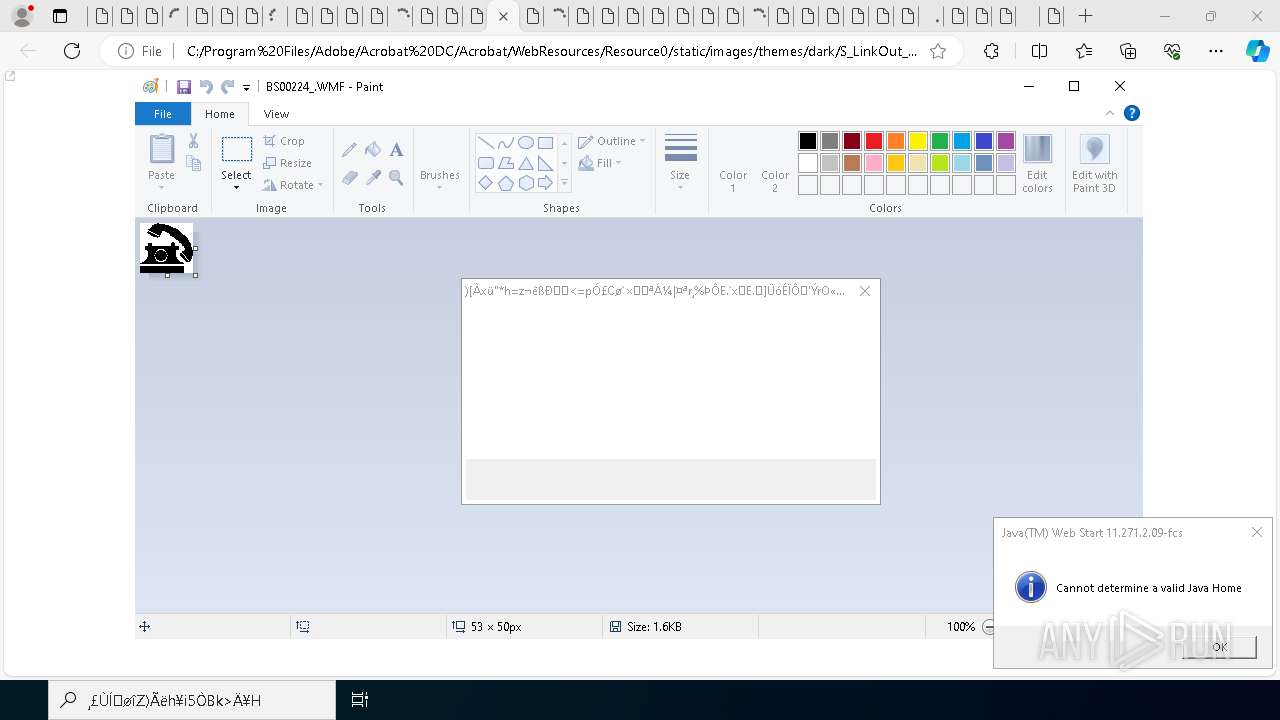Viewport: 1280px width, 720px height.
Task: Open the Select dropdown arrow
Action: tap(236, 187)
